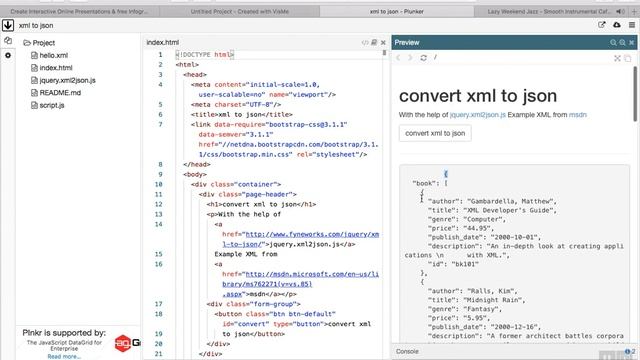Click the msdn.microsoft.com URL in code line 16

[301, 284]
